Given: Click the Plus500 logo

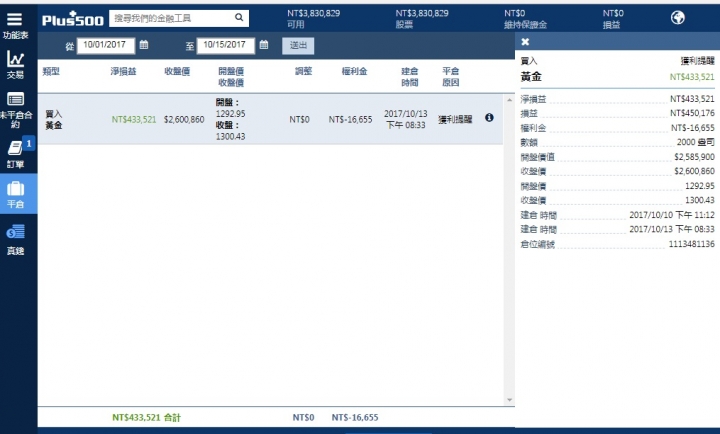Looking at the screenshot, I should 71,18.
